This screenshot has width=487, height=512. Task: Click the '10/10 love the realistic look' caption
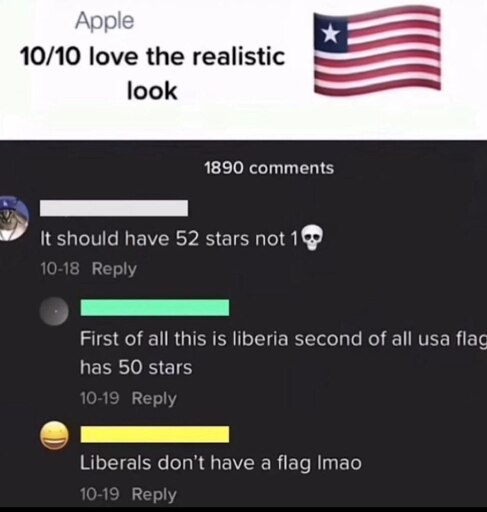tap(152, 73)
